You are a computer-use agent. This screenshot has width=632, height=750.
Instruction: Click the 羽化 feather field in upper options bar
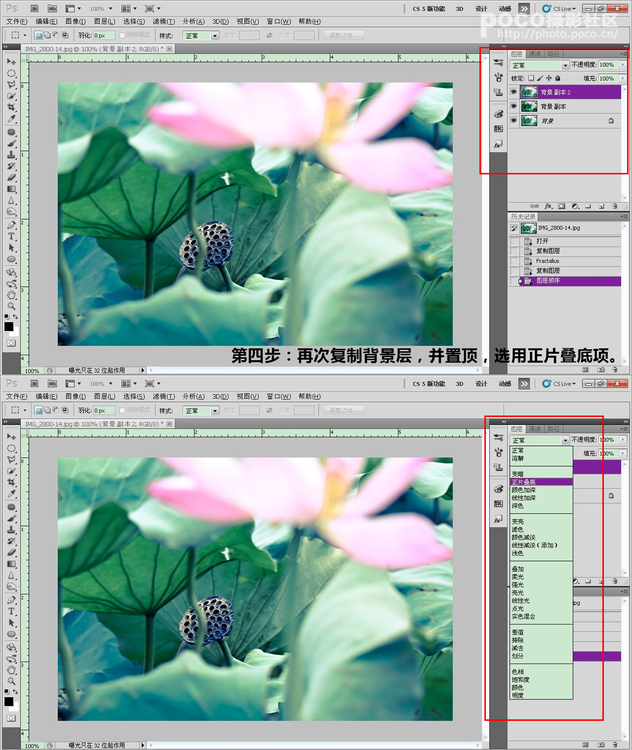click(104, 35)
